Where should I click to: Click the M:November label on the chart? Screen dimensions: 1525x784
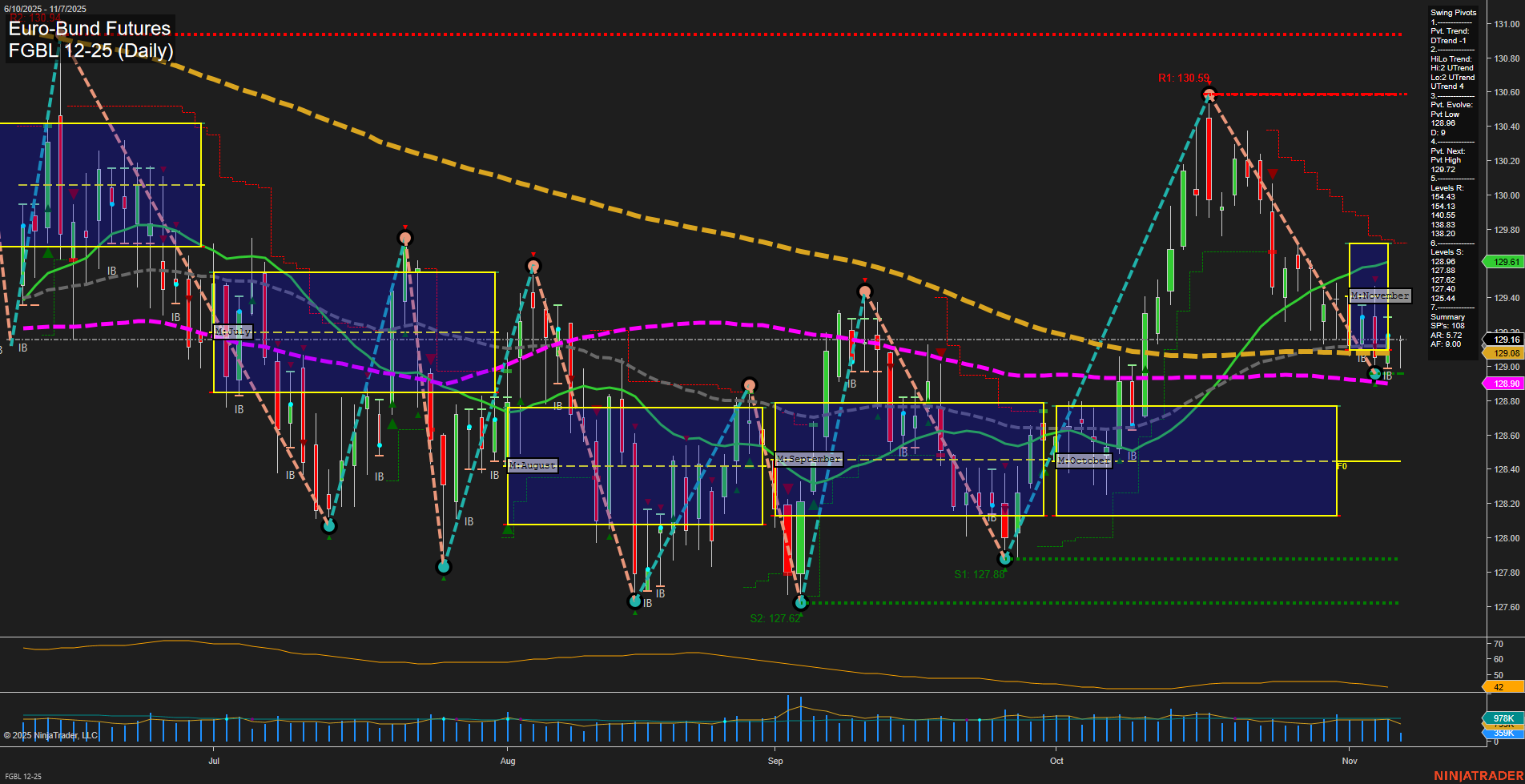(x=1378, y=296)
